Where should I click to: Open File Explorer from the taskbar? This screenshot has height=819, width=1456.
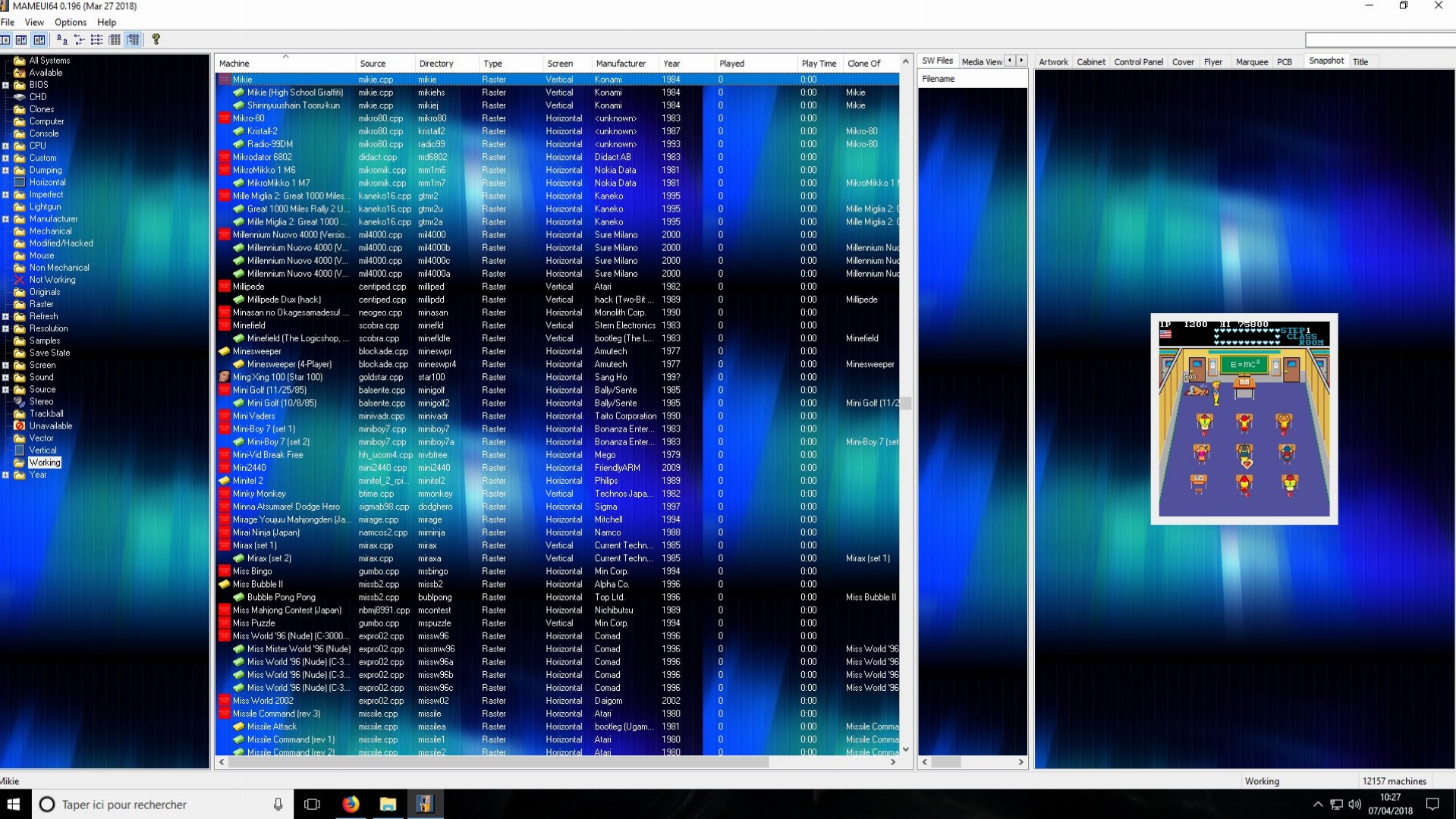point(388,804)
